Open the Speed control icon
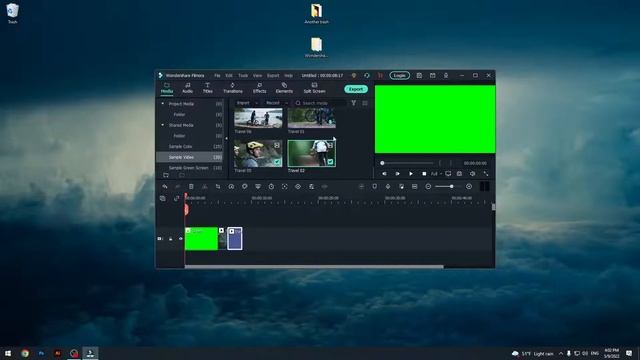Viewport: 640px width, 360px height. point(231,187)
